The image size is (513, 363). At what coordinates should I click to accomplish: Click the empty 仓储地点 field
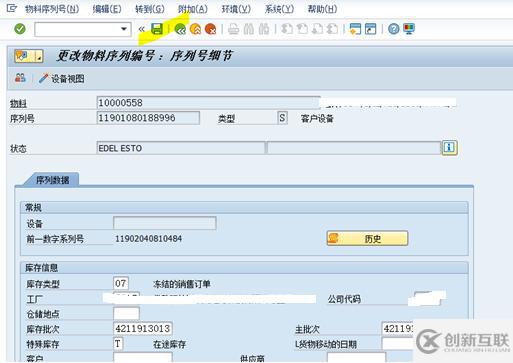(126, 314)
